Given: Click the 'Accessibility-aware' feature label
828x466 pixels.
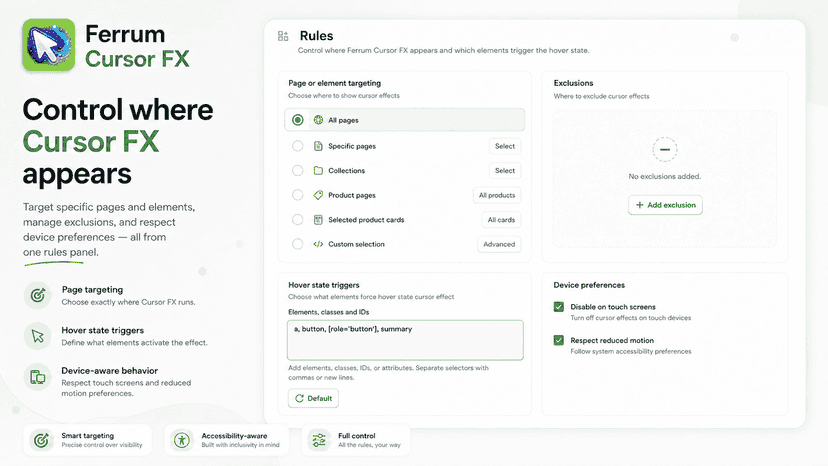Looking at the screenshot, I should tap(234, 436).
